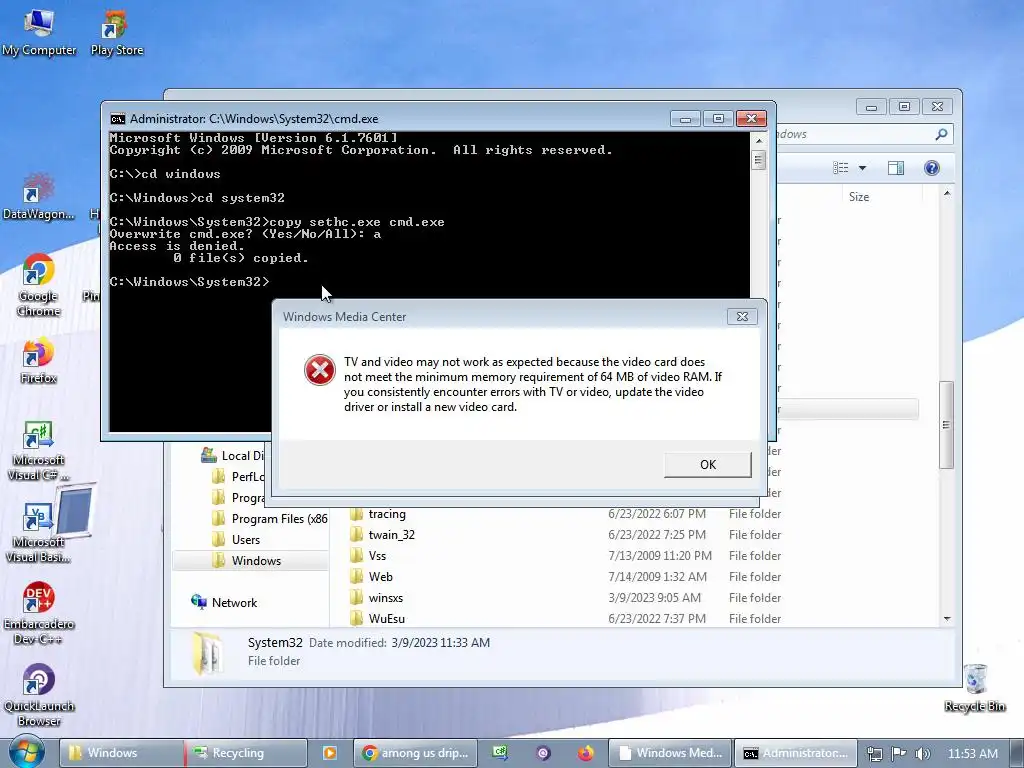
Task: Click the taskbar clock 11:53 AM
Action: [972, 754]
